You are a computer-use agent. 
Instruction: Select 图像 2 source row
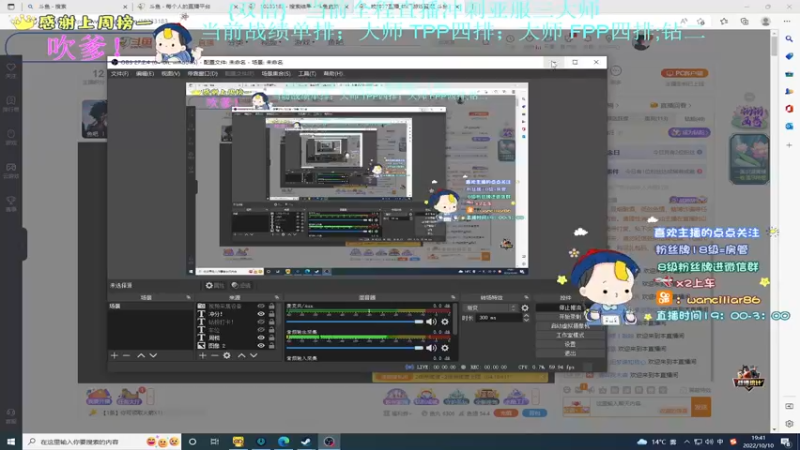coord(237,346)
